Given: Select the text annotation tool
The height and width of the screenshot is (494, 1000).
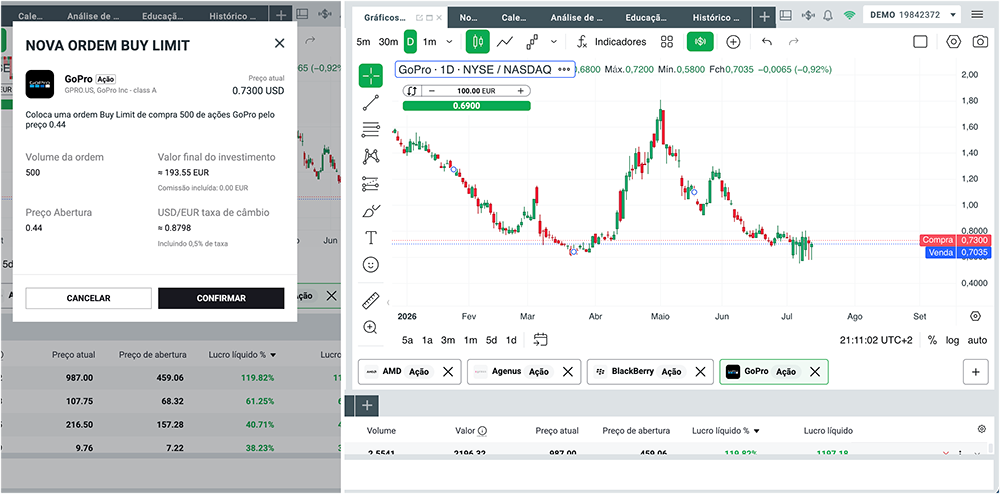Looking at the screenshot, I should [x=371, y=238].
